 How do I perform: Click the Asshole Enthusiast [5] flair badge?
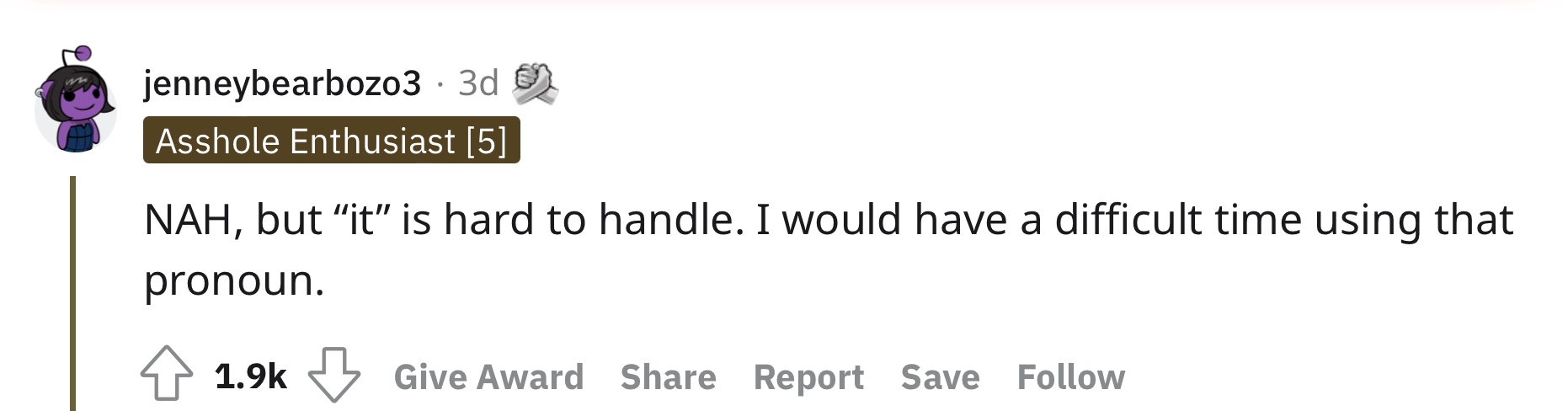click(332, 140)
